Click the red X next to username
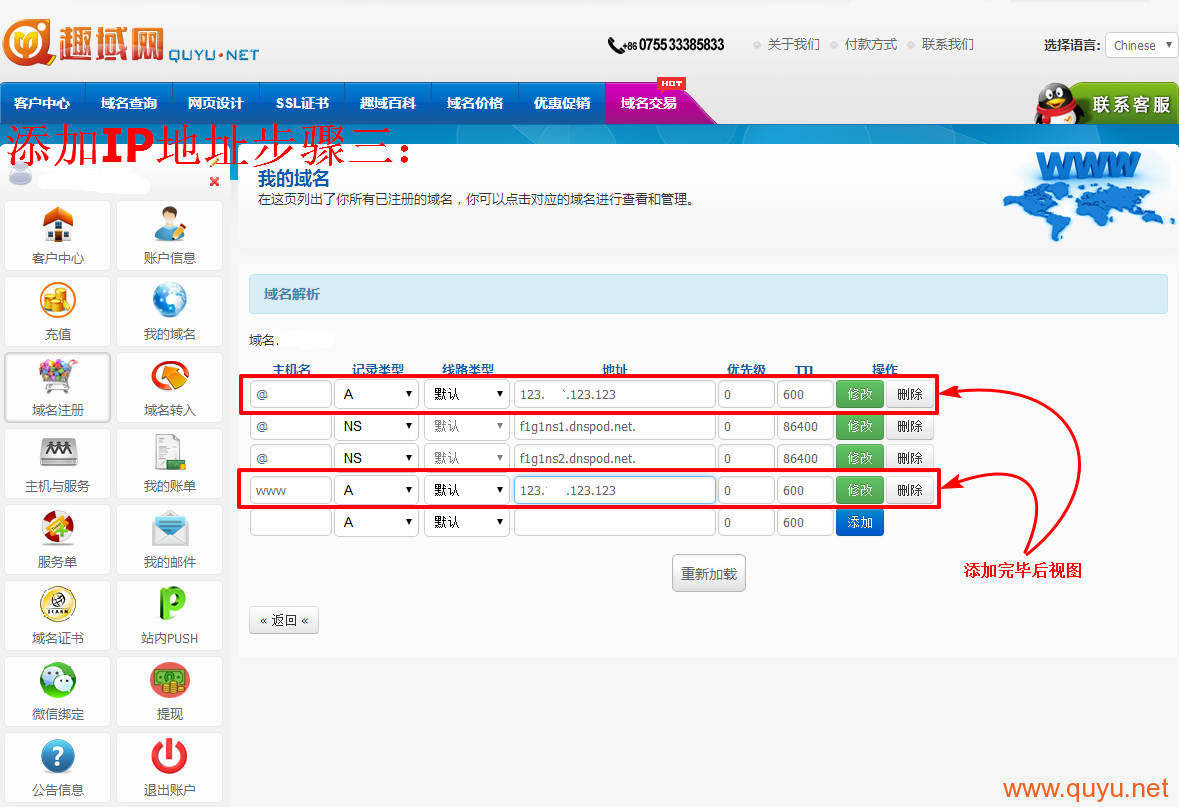 pos(214,181)
